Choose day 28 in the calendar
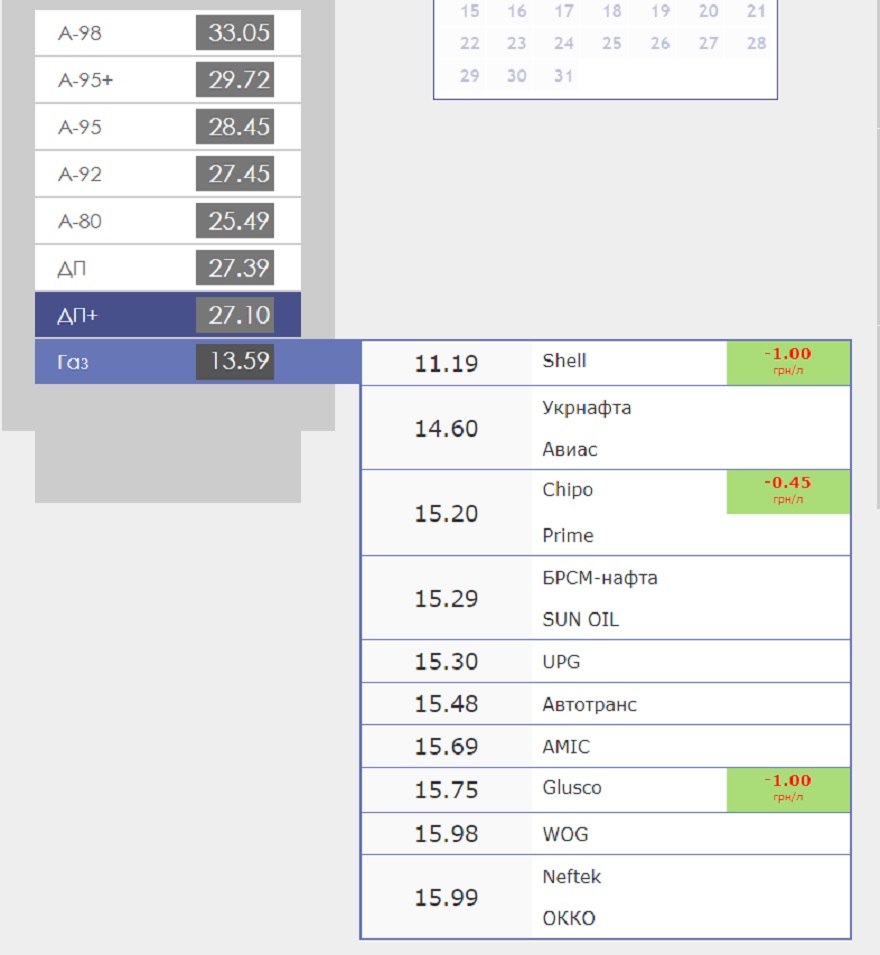 [756, 43]
